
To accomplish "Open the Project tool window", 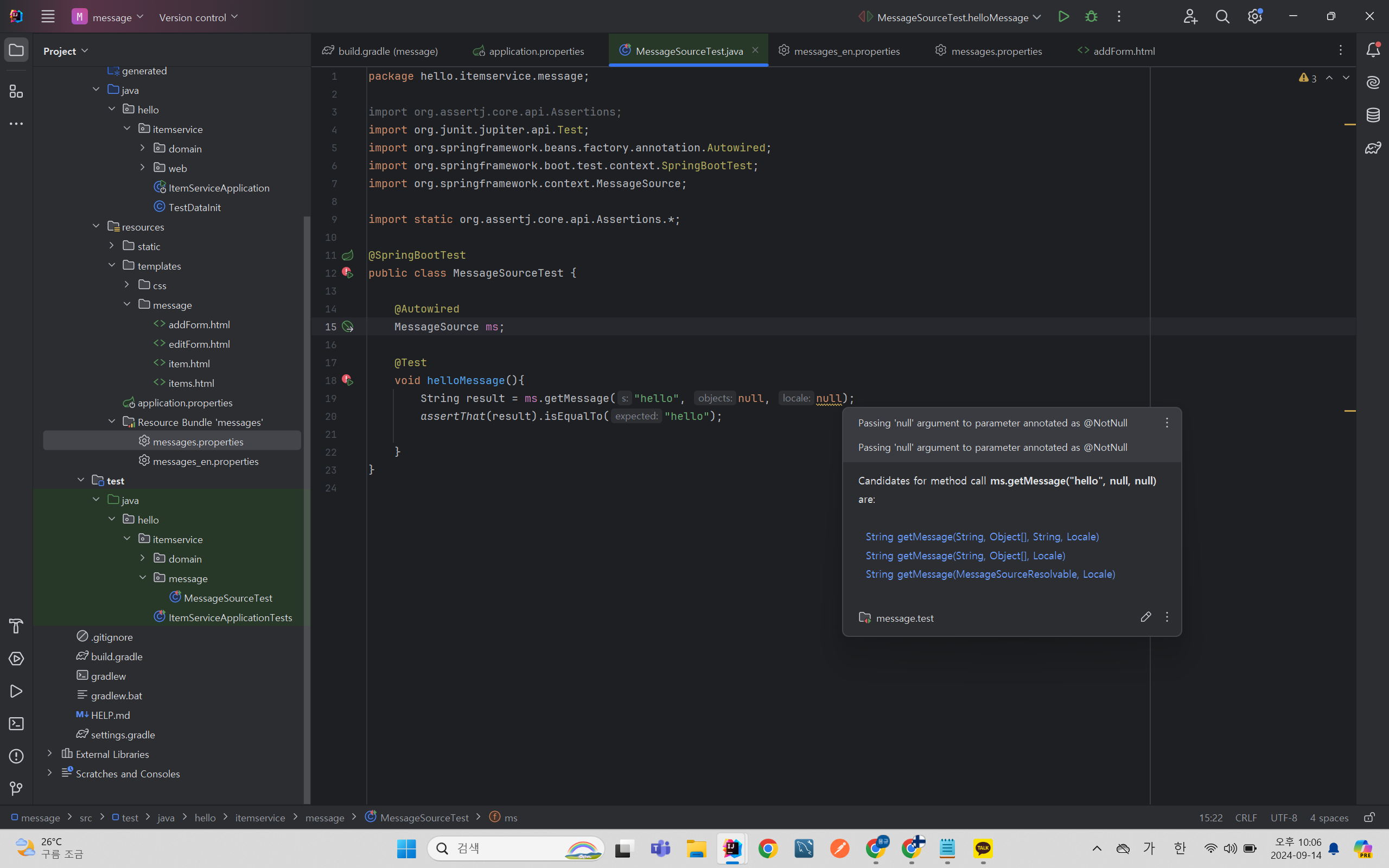I will point(16,50).
